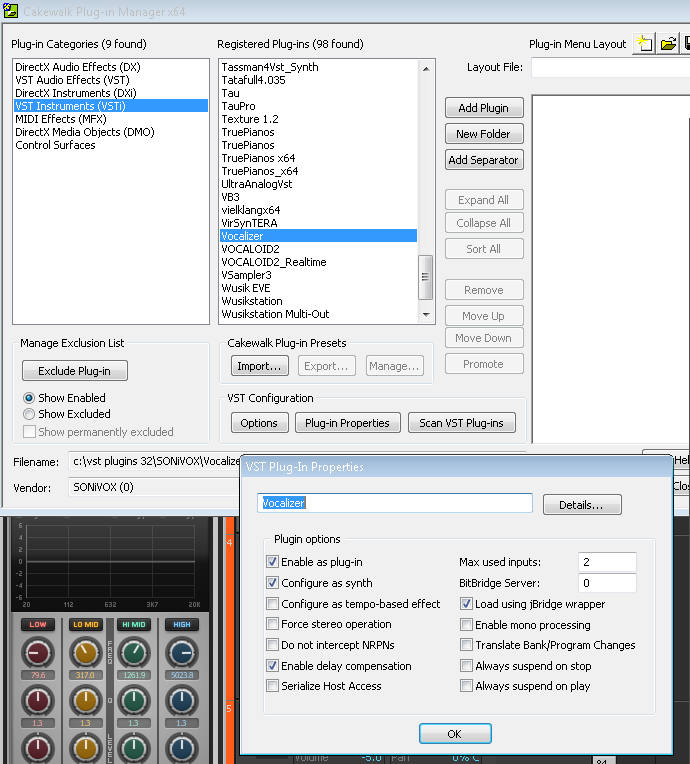Select the HIGH band button in EQ
This screenshot has height=764, width=690.
pyautogui.click(x=182, y=624)
